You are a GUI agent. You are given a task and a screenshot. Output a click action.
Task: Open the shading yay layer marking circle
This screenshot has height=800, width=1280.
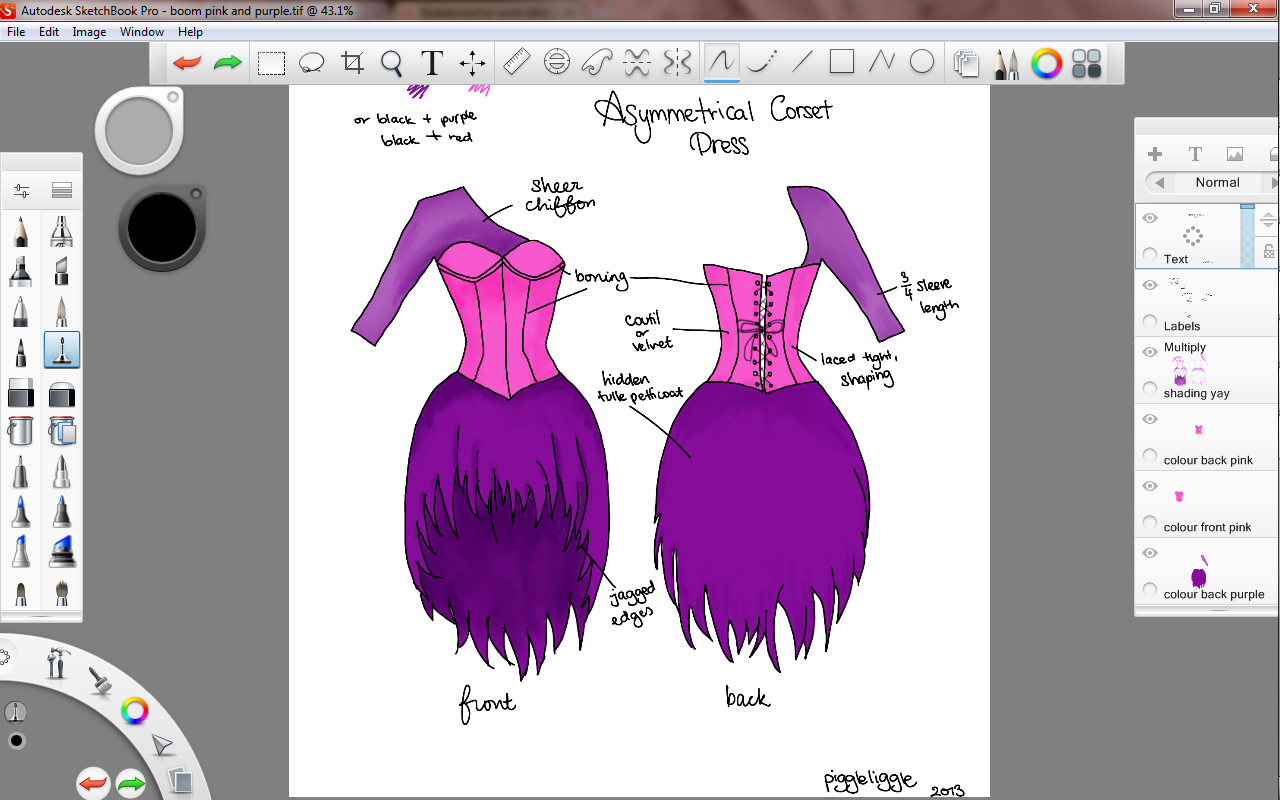click(x=1150, y=389)
